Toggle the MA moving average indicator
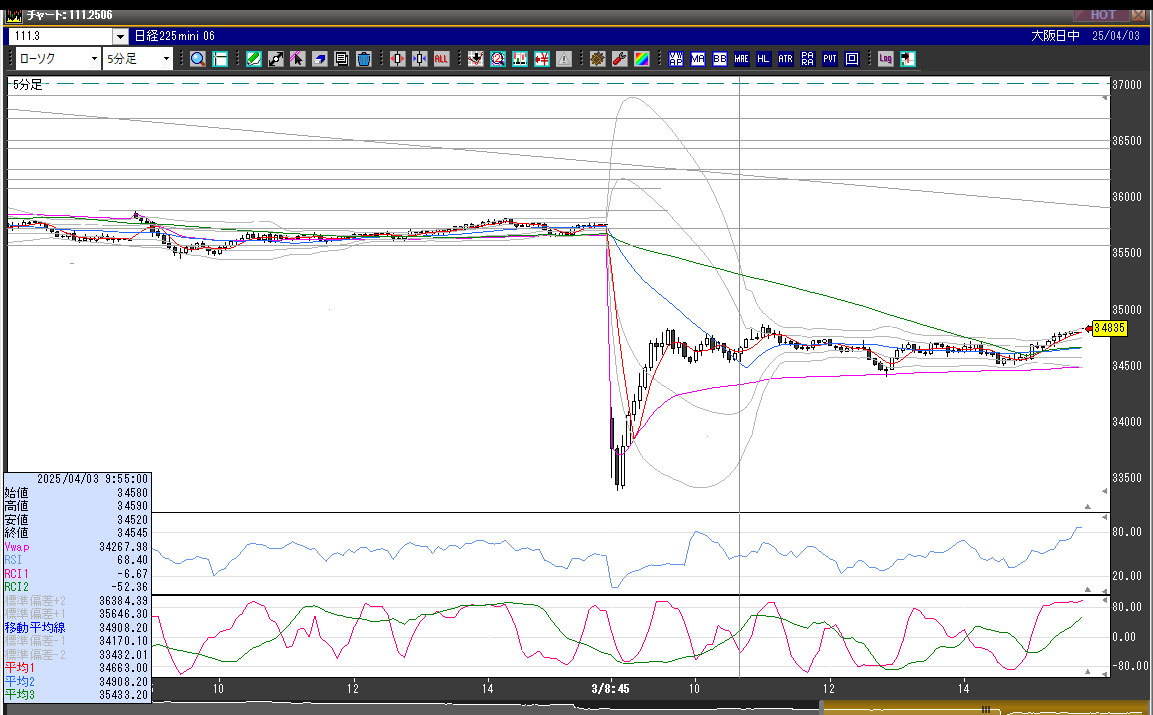This screenshot has height=715, width=1153. pyautogui.click(x=698, y=59)
